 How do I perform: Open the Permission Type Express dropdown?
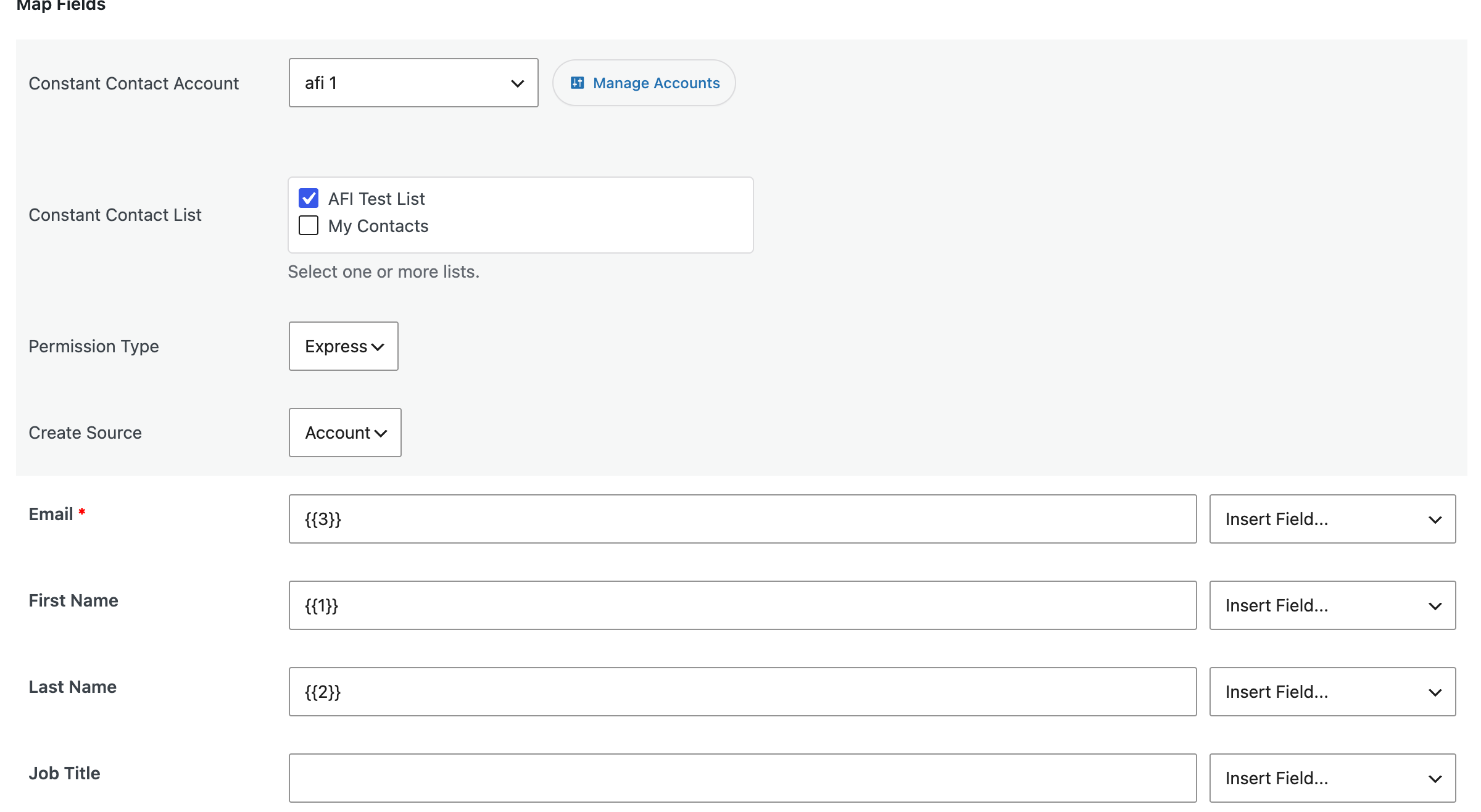tap(344, 346)
